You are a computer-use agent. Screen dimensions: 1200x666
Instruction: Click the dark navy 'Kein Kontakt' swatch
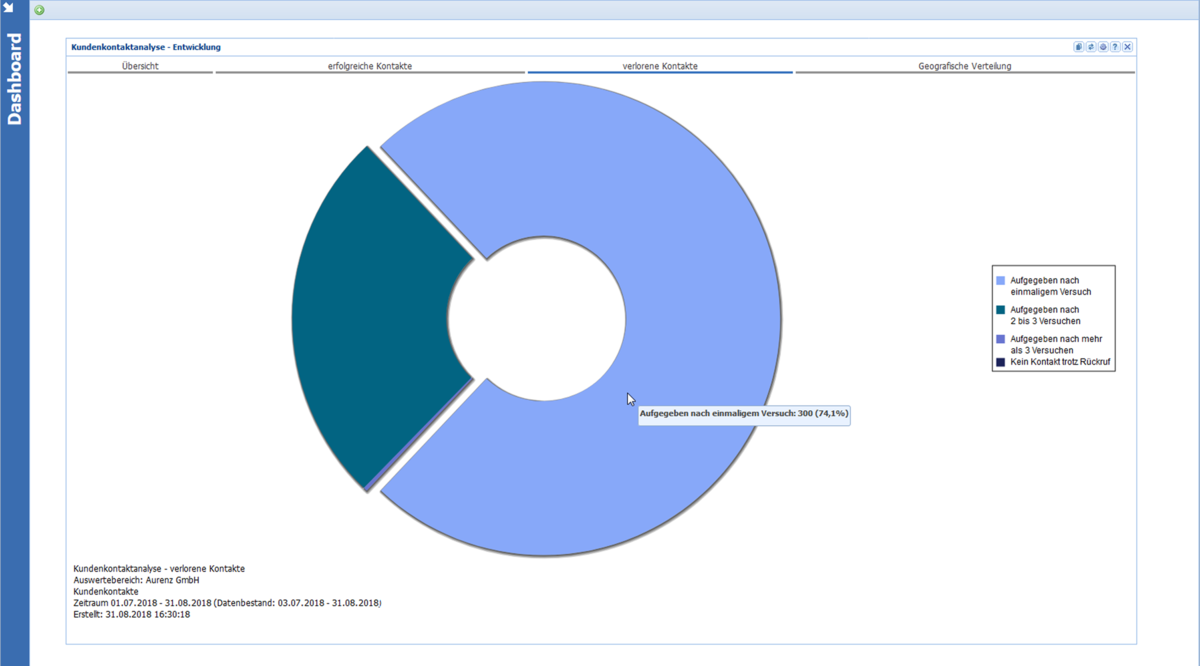point(1000,363)
